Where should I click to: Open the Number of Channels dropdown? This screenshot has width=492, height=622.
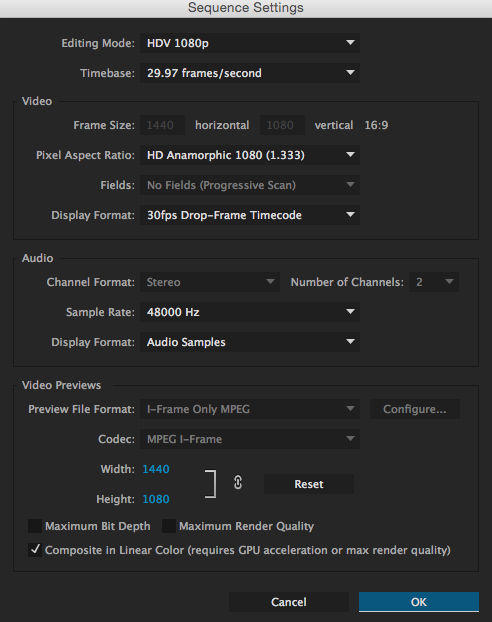pos(434,282)
